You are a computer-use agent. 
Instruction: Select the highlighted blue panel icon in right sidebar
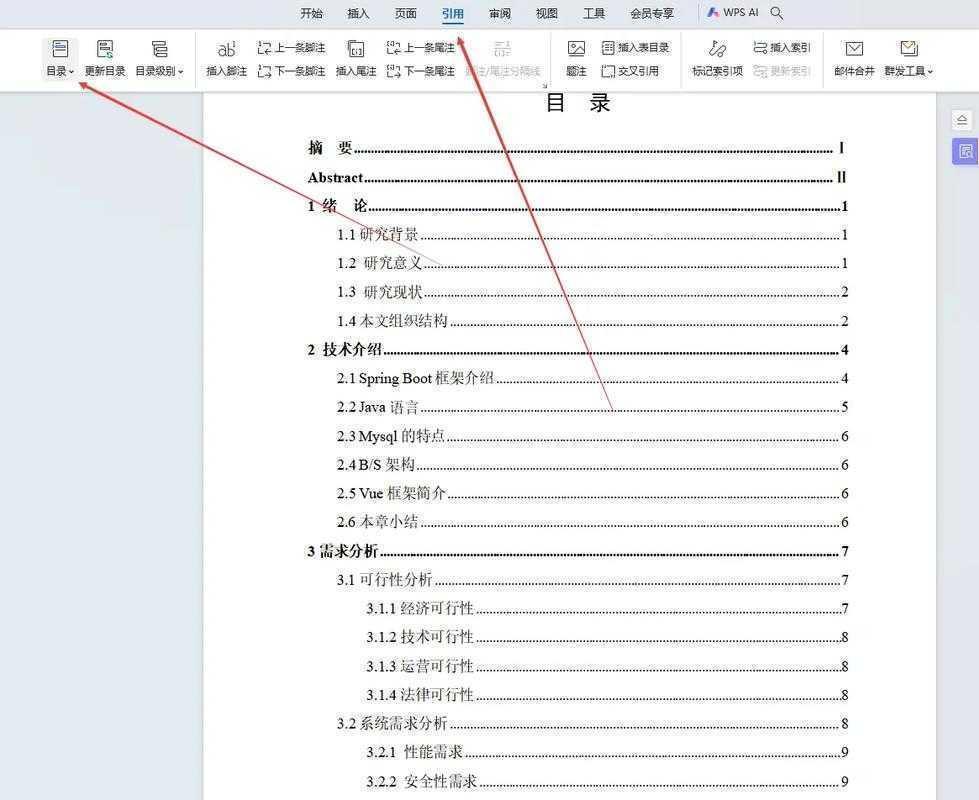tap(963, 151)
